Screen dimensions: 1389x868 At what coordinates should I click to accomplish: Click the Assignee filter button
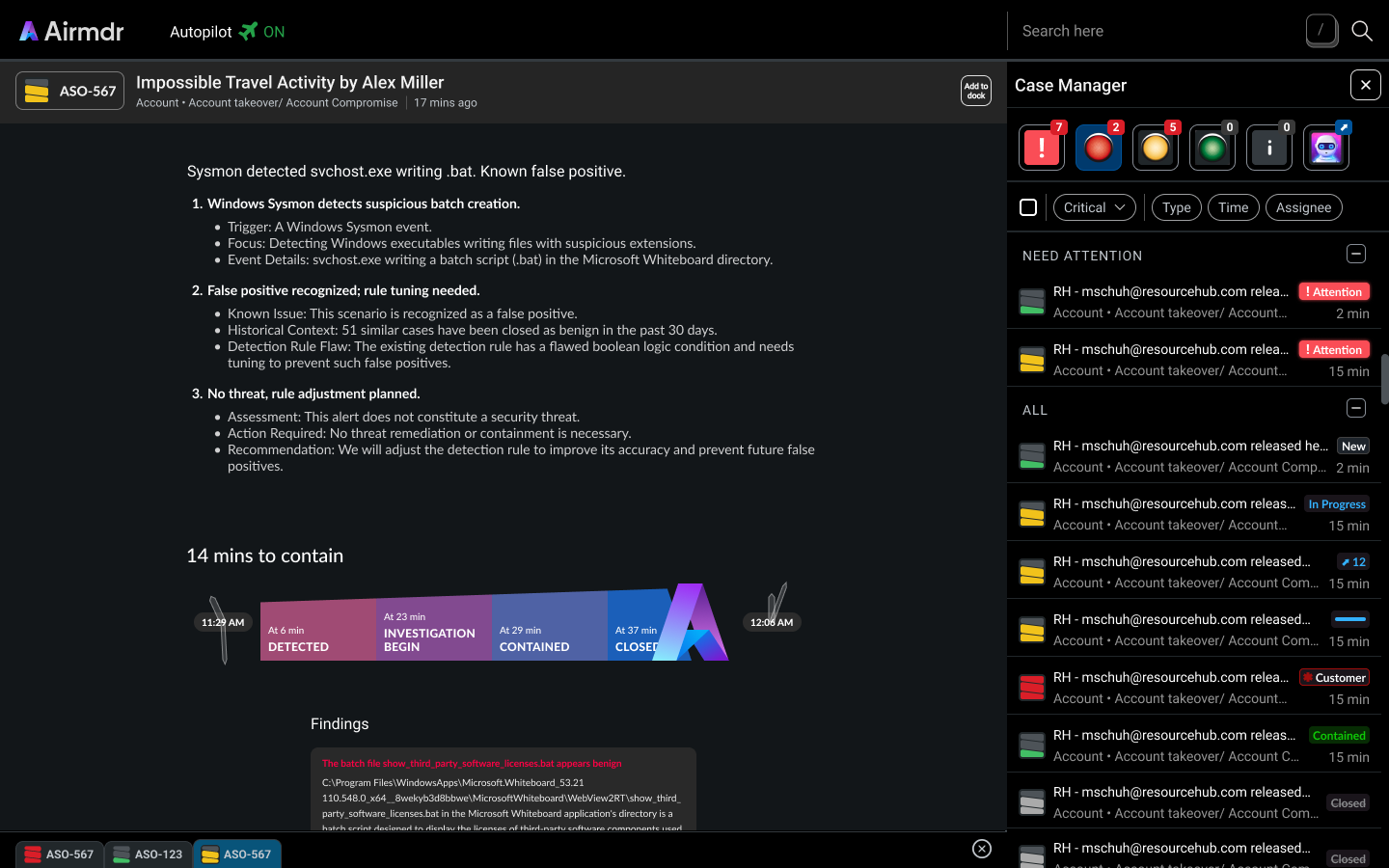coord(1303,207)
